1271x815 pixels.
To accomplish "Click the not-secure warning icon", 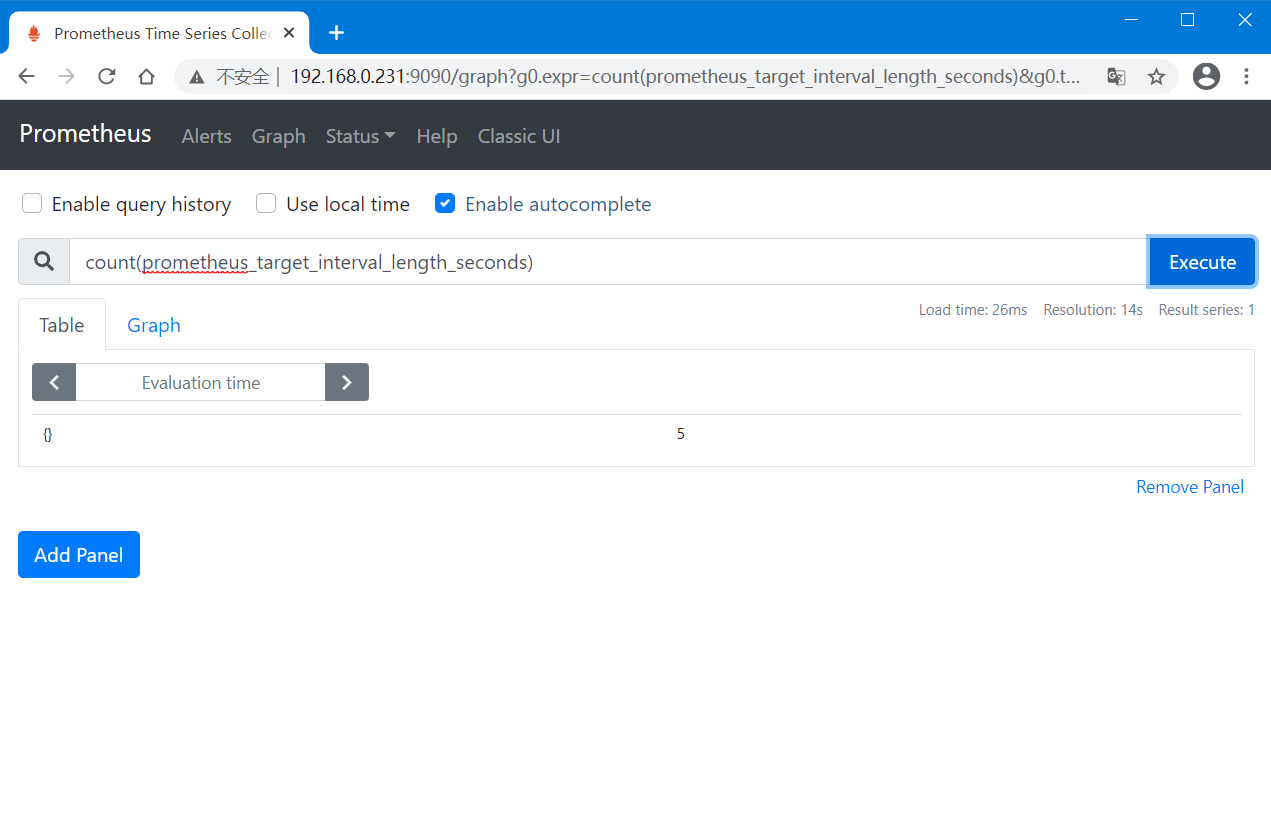I will pyautogui.click(x=196, y=77).
